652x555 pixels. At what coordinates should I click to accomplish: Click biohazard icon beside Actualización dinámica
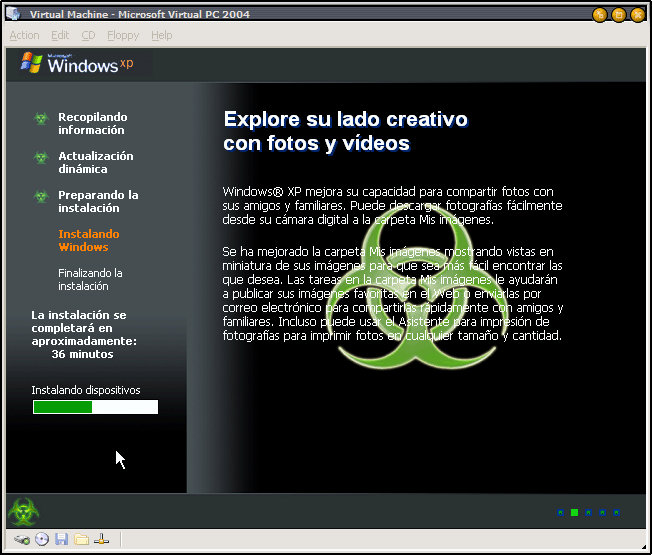click(41, 158)
